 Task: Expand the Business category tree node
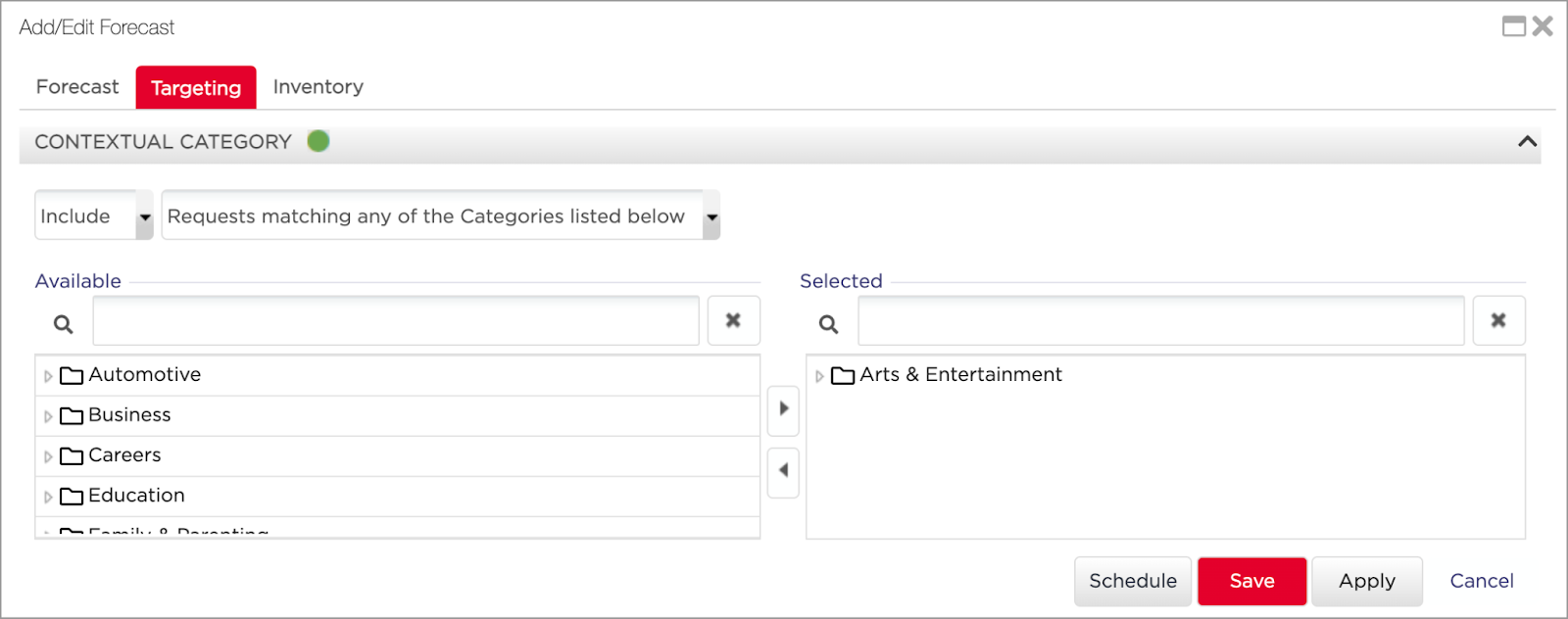[x=48, y=416]
